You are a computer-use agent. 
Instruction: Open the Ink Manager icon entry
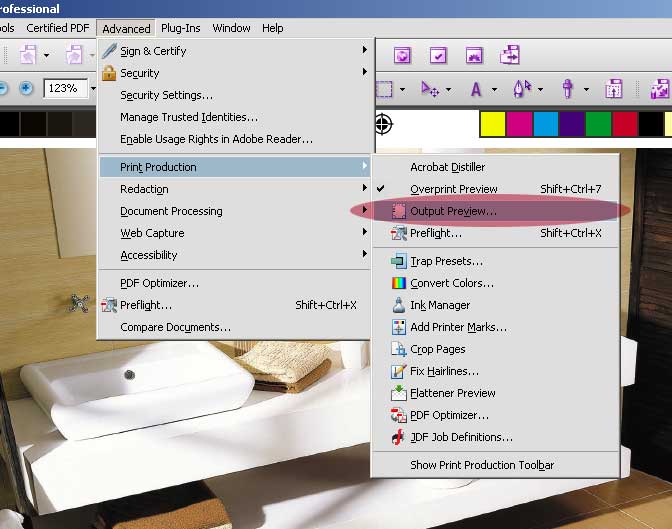tap(399, 305)
